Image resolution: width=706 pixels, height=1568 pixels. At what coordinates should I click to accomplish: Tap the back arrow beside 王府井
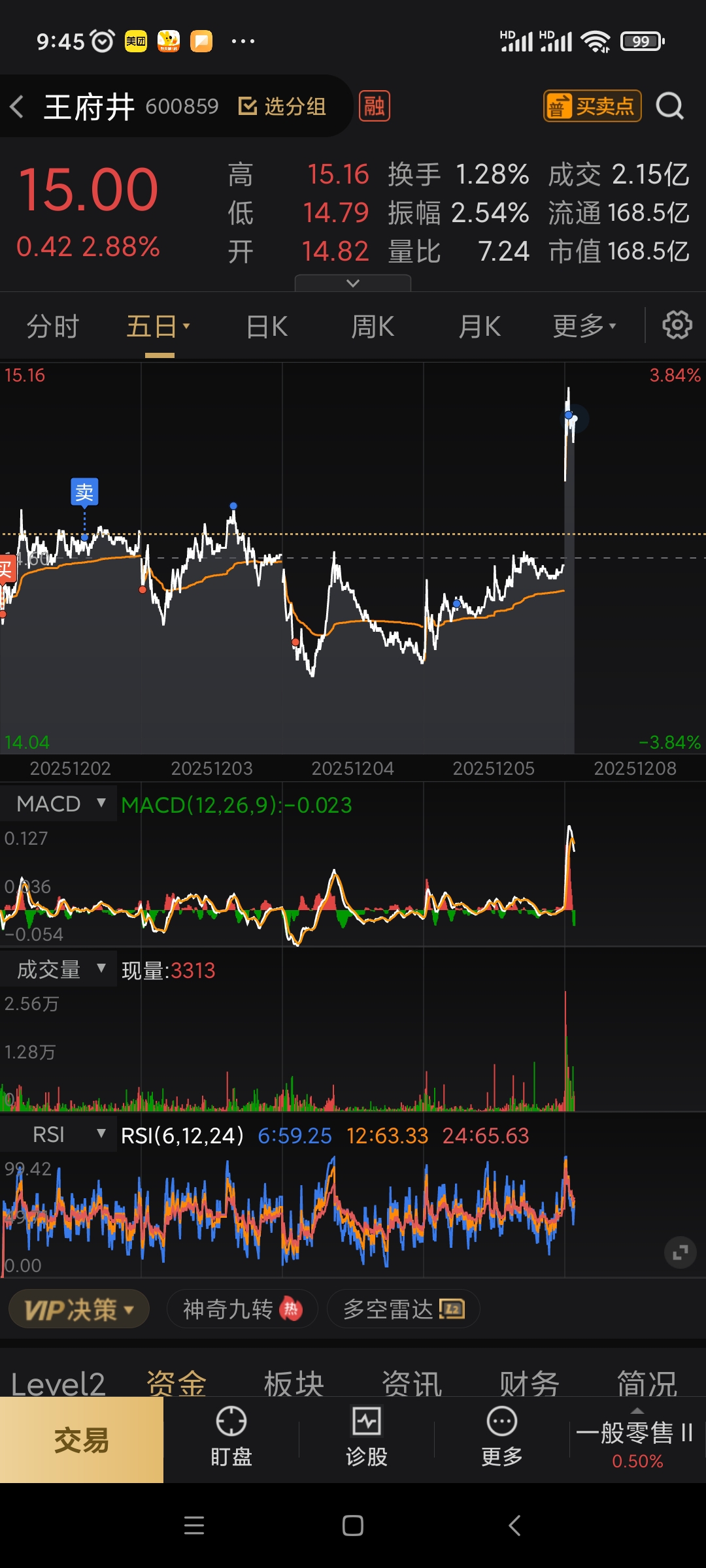(x=17, y=106)
